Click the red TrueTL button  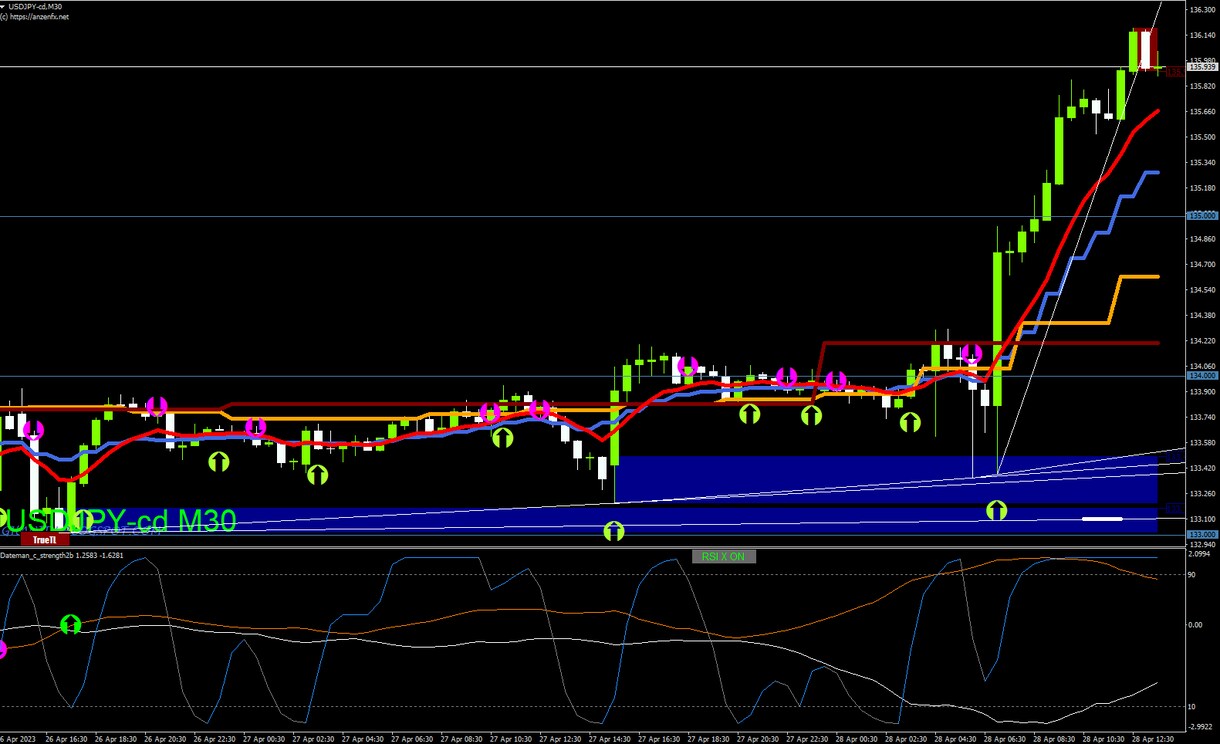[46, 540]
